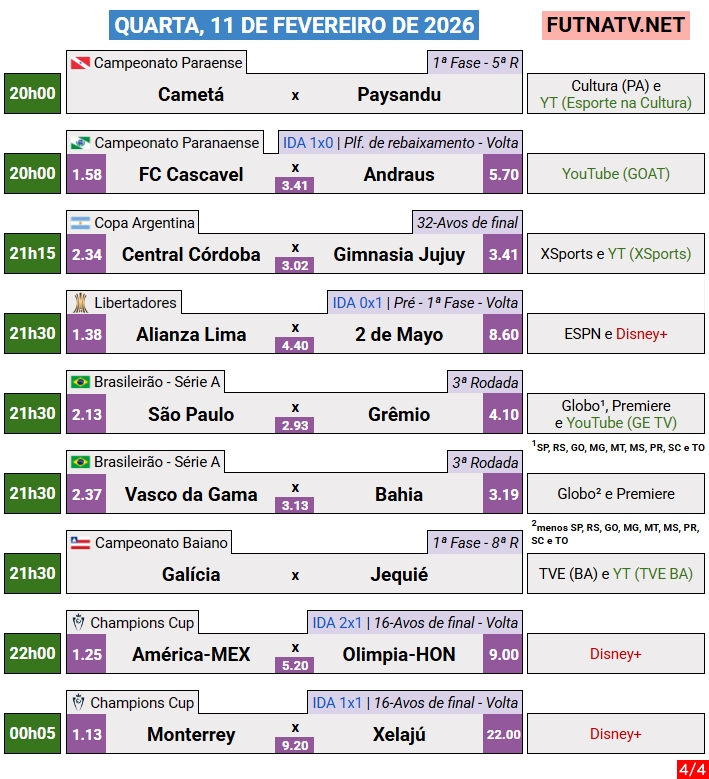Click the Bahia flag beside Campeonato Baiano
Screen dimensions: 709x779
[80, 543]
